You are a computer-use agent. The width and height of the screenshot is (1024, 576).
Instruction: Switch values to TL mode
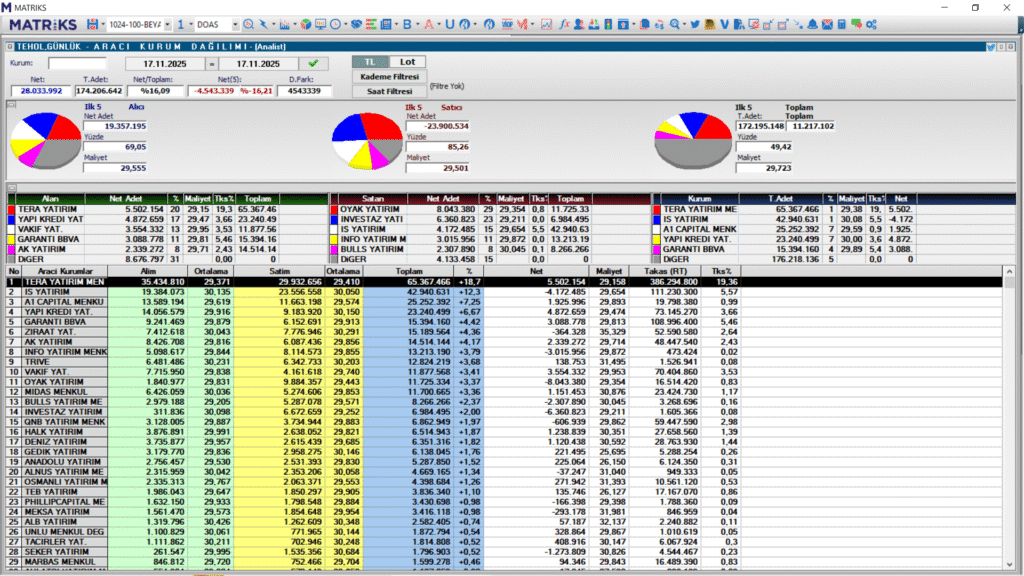[x=370, y=61]
